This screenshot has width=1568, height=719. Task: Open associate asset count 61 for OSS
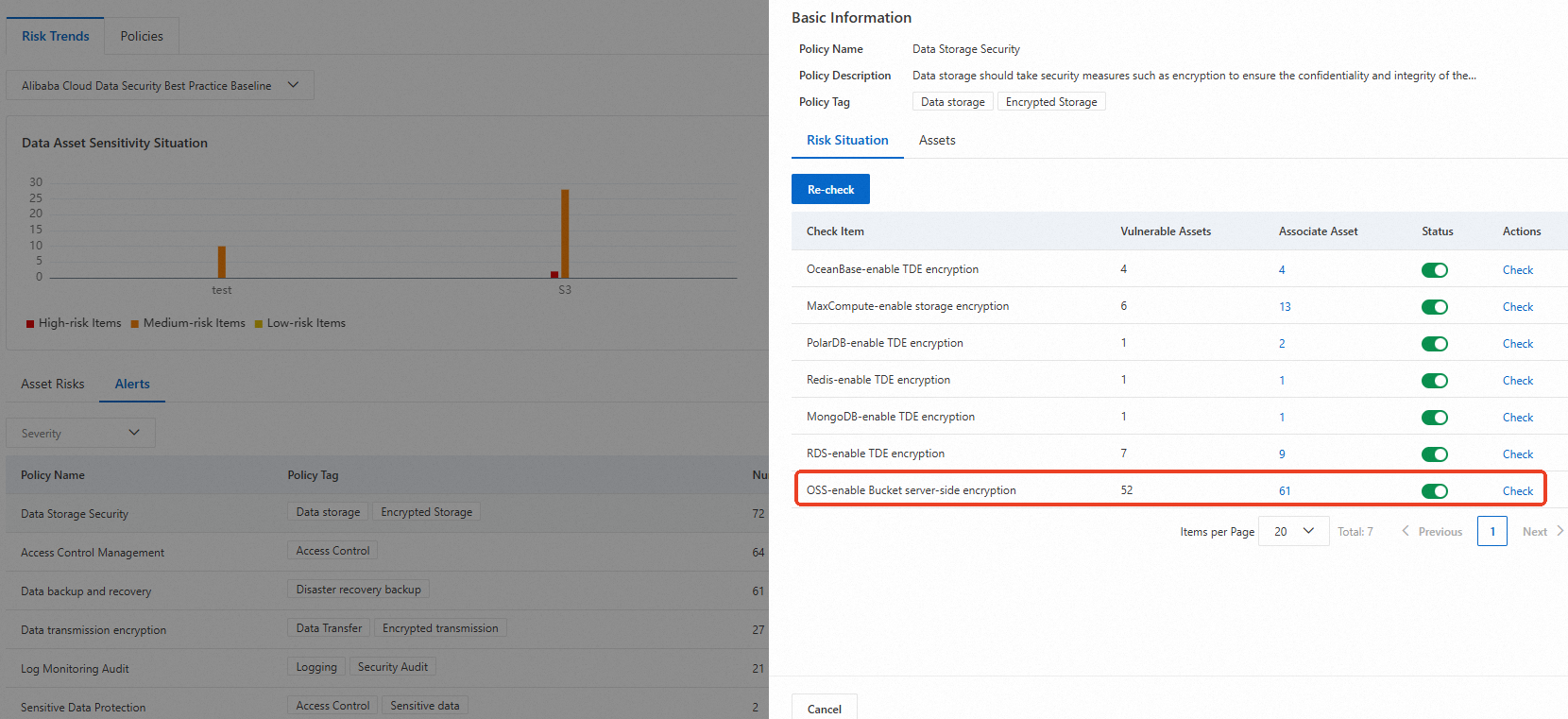[1285, 491]
